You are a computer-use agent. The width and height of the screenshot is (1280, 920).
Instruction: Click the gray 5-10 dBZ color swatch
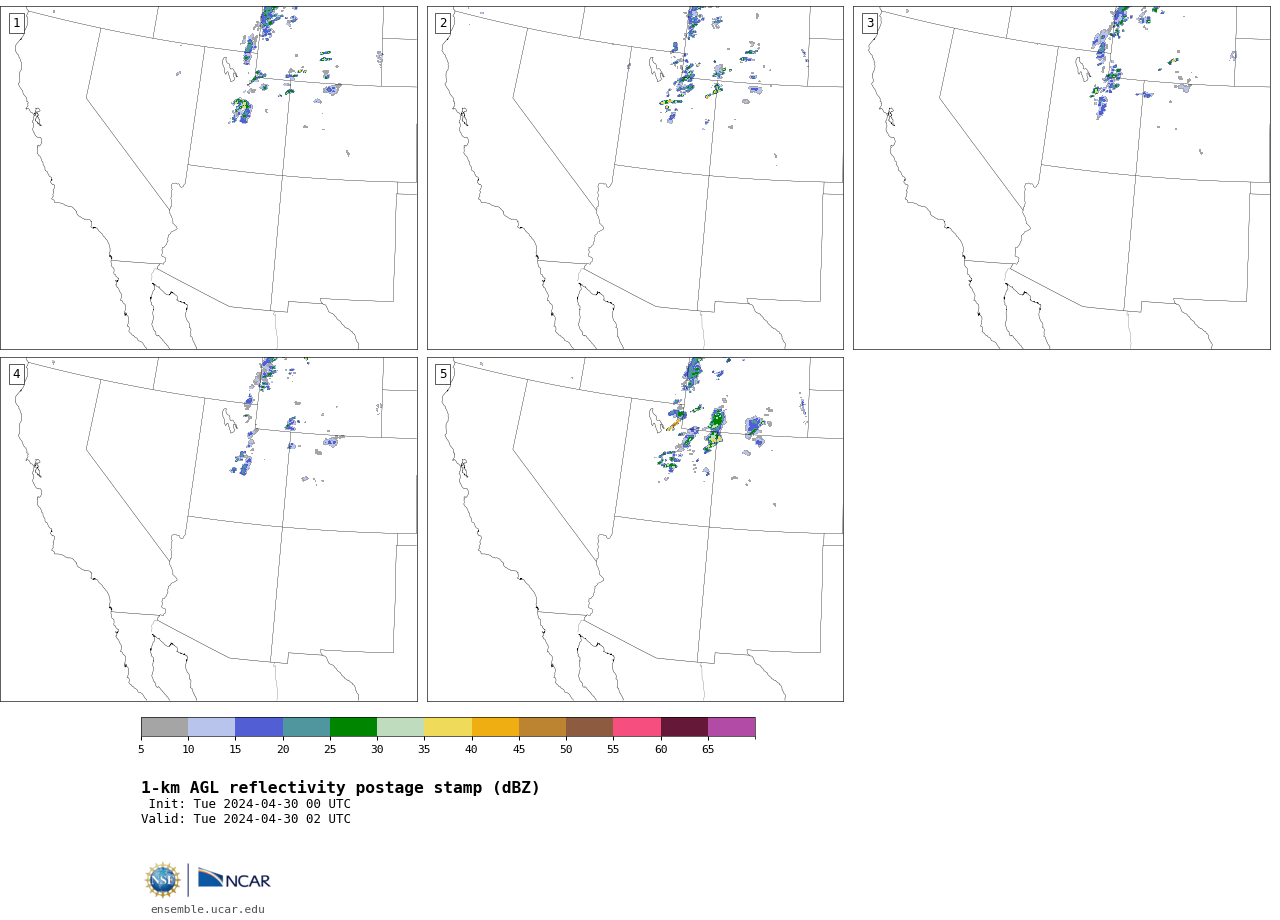pos(164,727)
